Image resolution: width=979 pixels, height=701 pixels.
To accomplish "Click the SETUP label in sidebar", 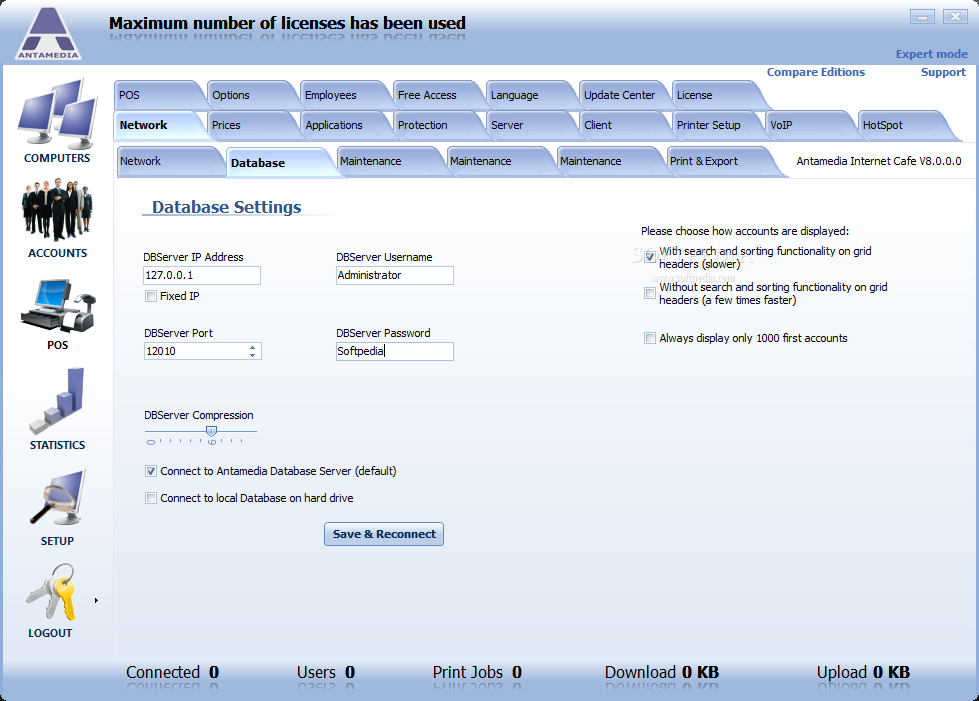I will pos(57,541).
